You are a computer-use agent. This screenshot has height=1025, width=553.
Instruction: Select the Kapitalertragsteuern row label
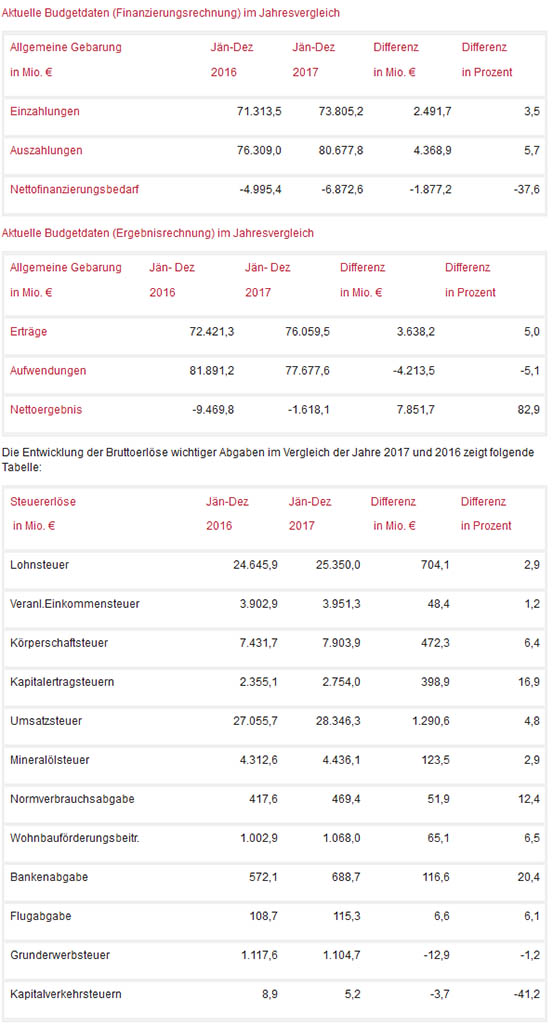coord(62,682)
